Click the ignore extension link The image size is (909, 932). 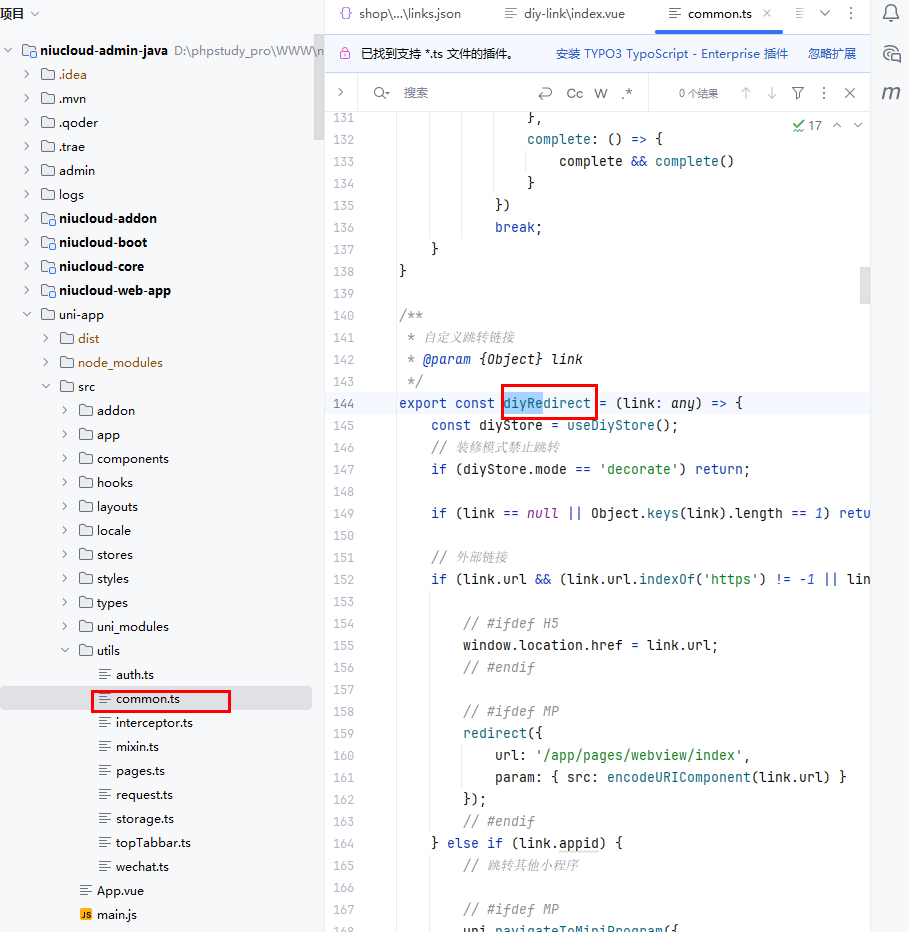click(x=832, y=54)
